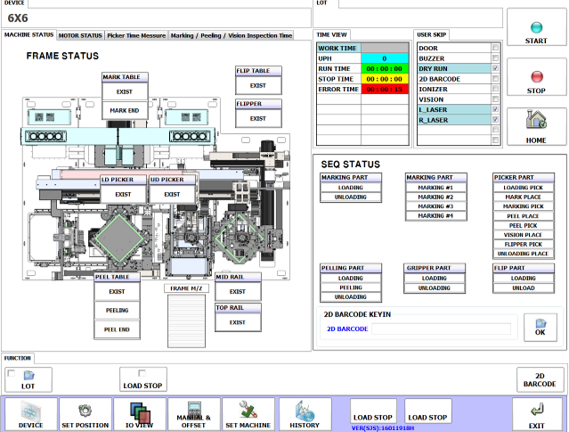This screenshot has width=569, height=432.
Task: Click the HOME house icon
Action: (536, 120)
